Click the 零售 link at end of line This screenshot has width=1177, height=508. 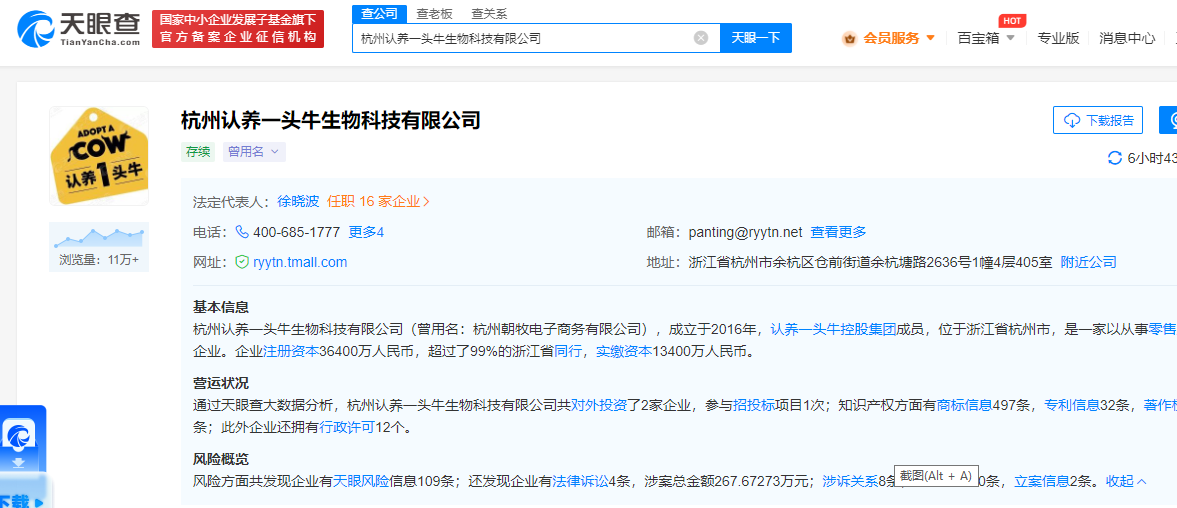[1163, 329]
